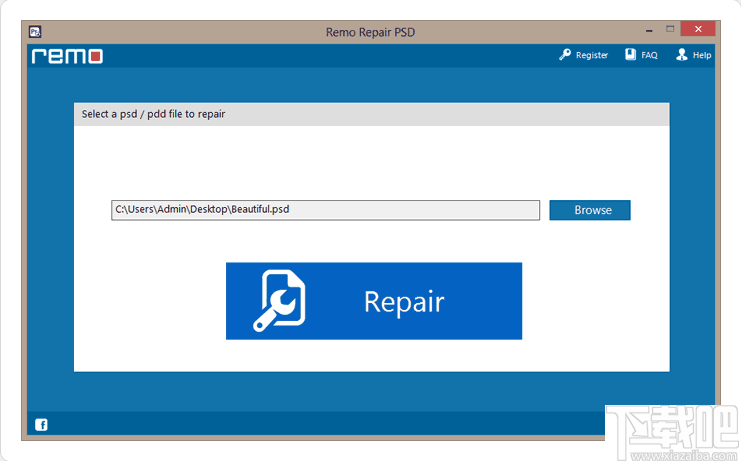Close the Remo Repair PSD window
Viewport: 741px width, 461px height.
point(698,29)
